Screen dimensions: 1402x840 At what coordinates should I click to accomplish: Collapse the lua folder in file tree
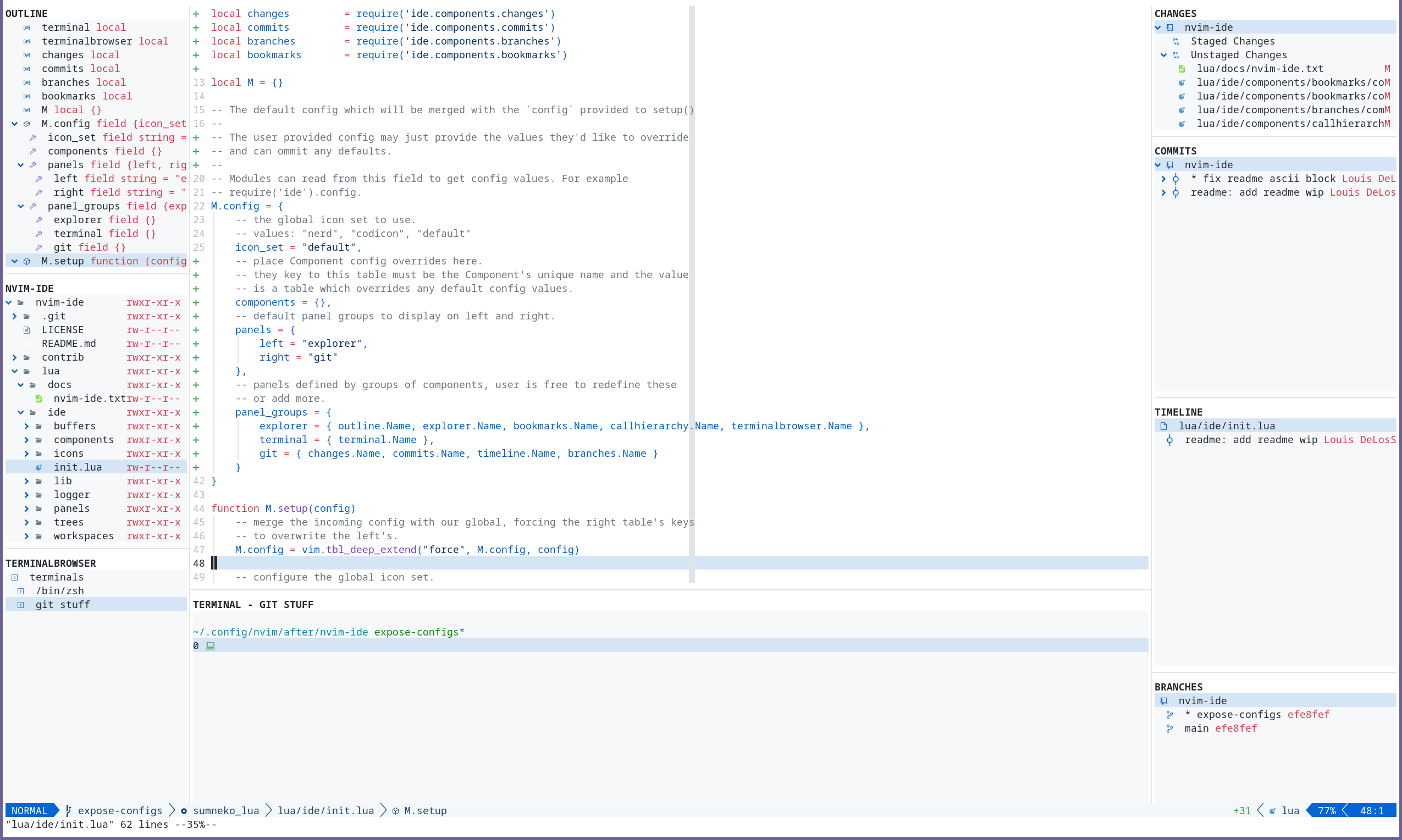15,371
